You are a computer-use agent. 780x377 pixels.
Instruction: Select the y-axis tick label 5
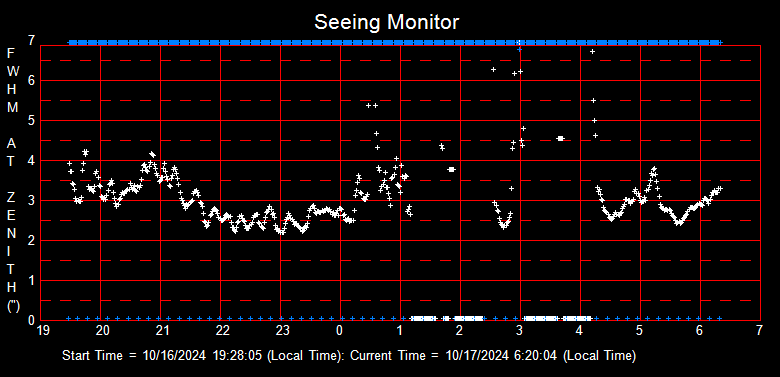(31, 120)
